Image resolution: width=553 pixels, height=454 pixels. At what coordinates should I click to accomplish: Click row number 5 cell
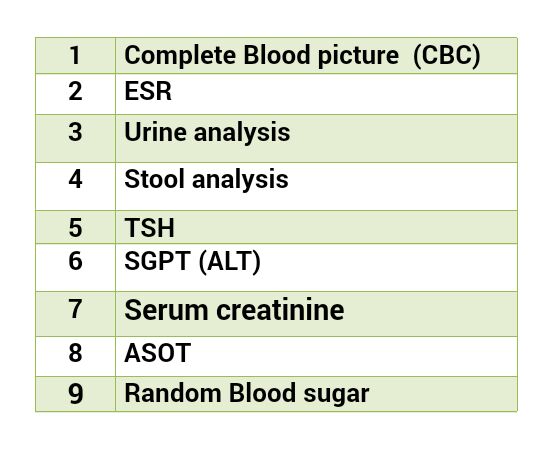pos(75,227)
